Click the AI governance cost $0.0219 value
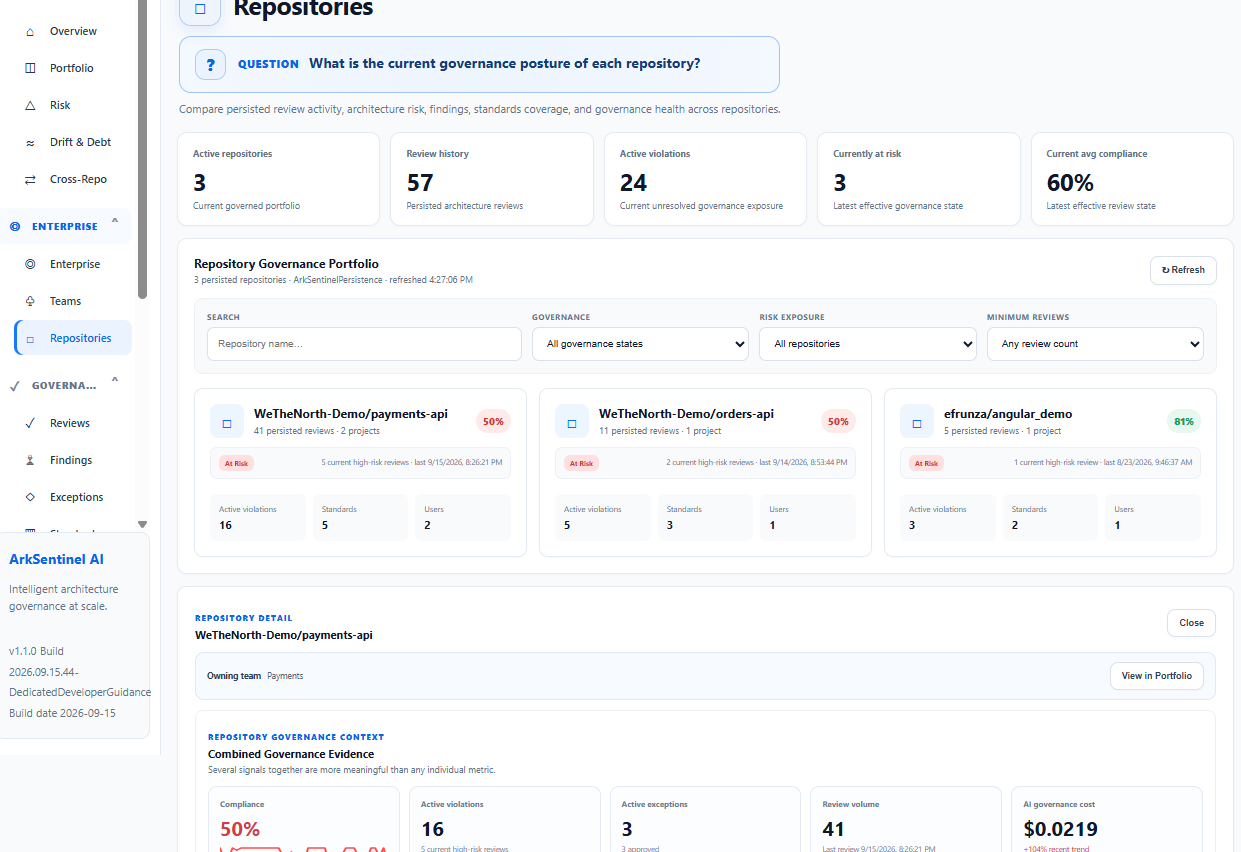This screenshot has height=852, width=1241. [1060, 829]
